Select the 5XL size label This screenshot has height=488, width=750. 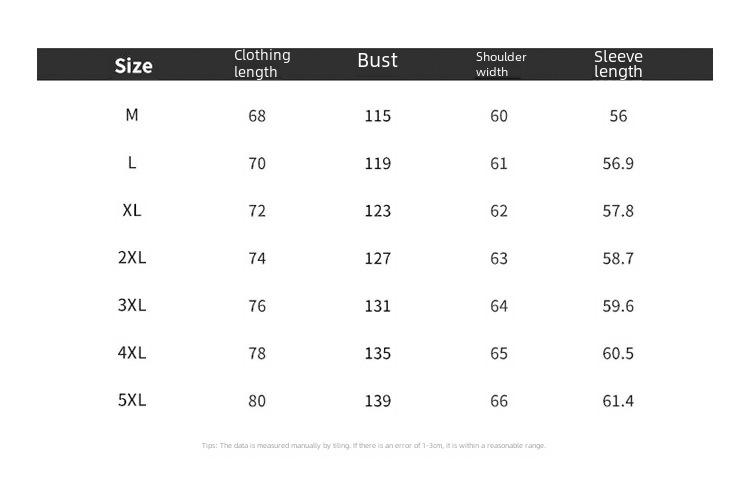(132, 399)
